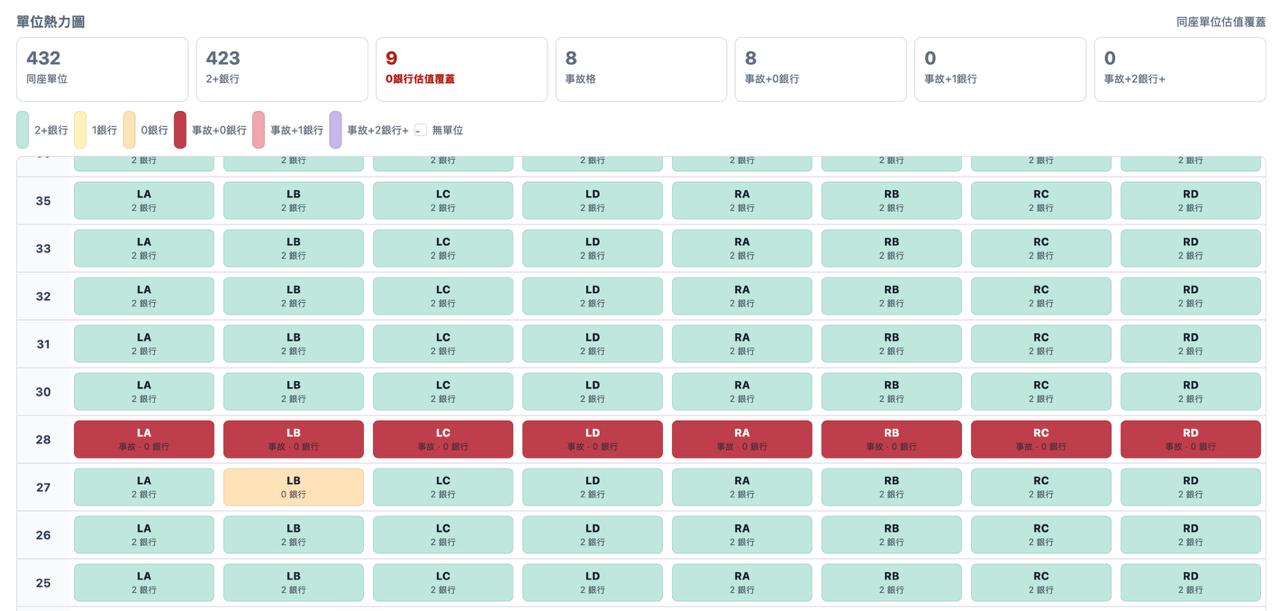Image resolution: width=1280 pixels, height=611 pixels.
Task: Select red unit RC on floor 28
Action: (1041, 439)
